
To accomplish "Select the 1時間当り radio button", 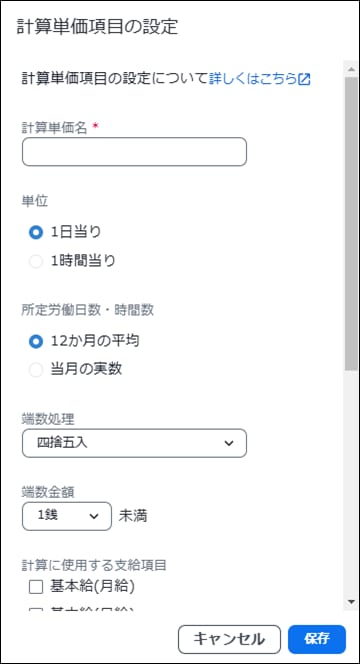I will click(36, 261).
